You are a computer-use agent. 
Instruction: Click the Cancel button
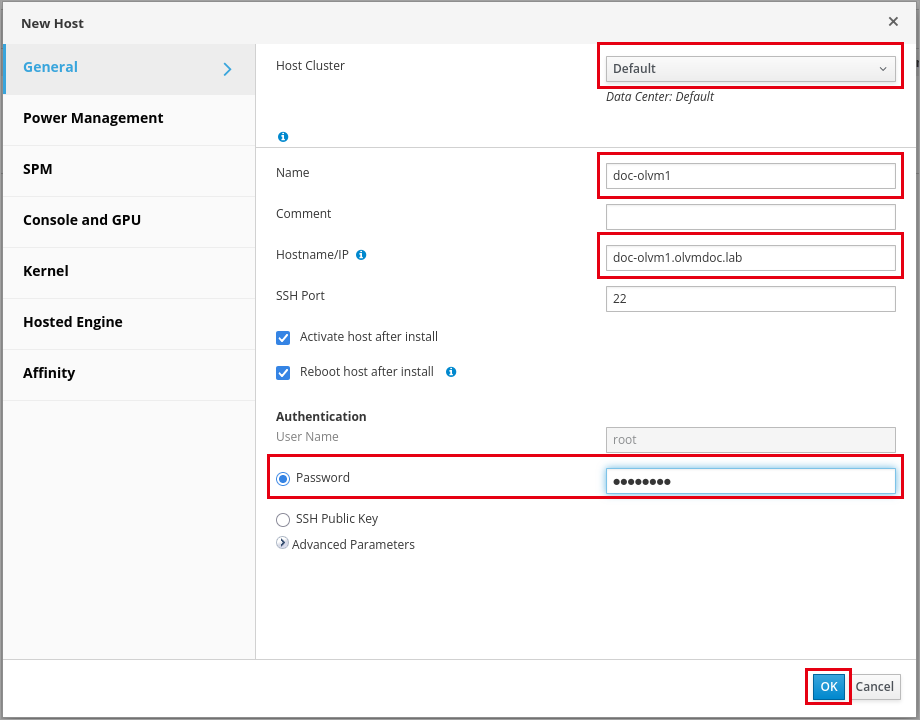[x=874, y=687]
